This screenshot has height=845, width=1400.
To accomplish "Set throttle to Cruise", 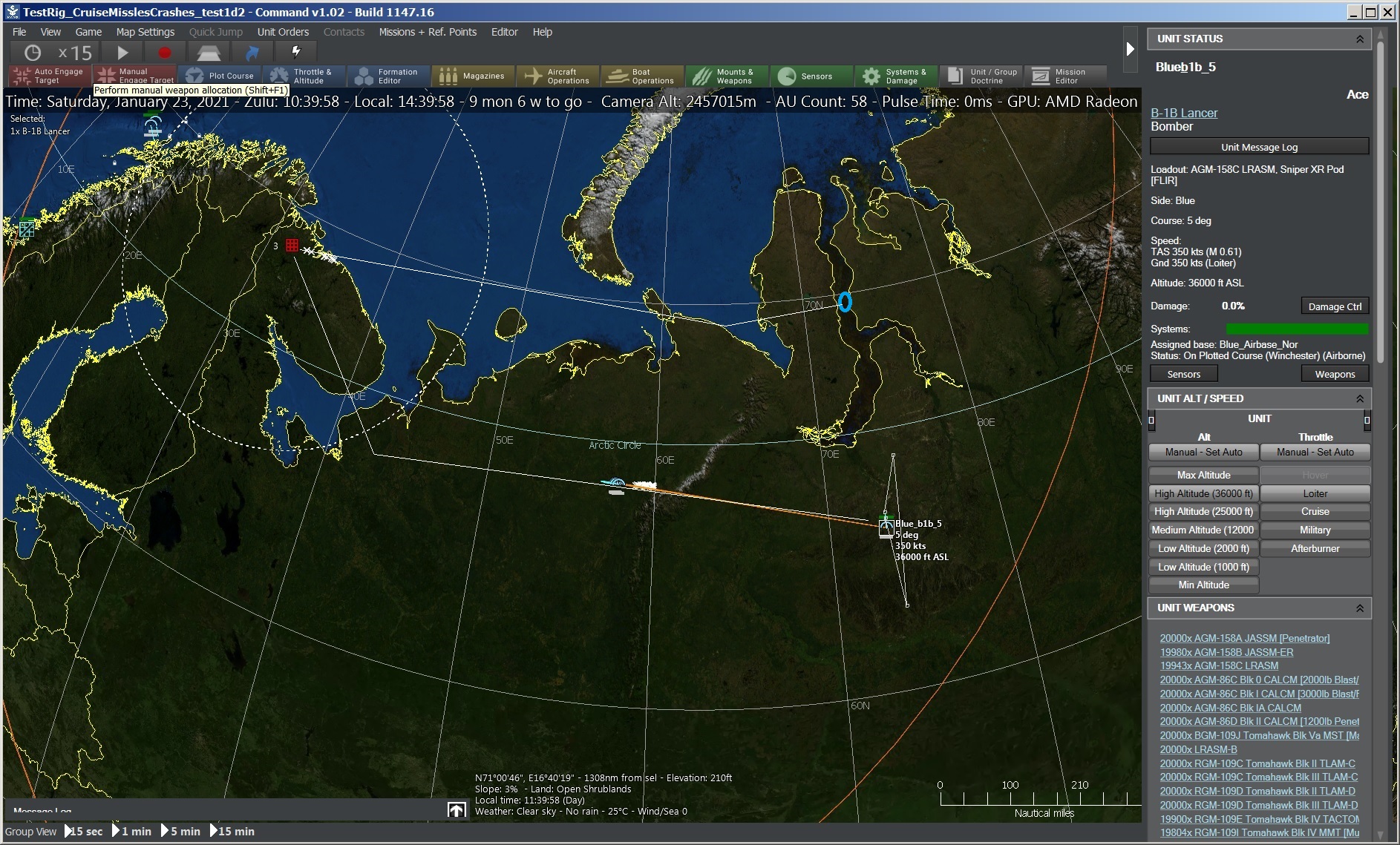I will pos(1315,511).
